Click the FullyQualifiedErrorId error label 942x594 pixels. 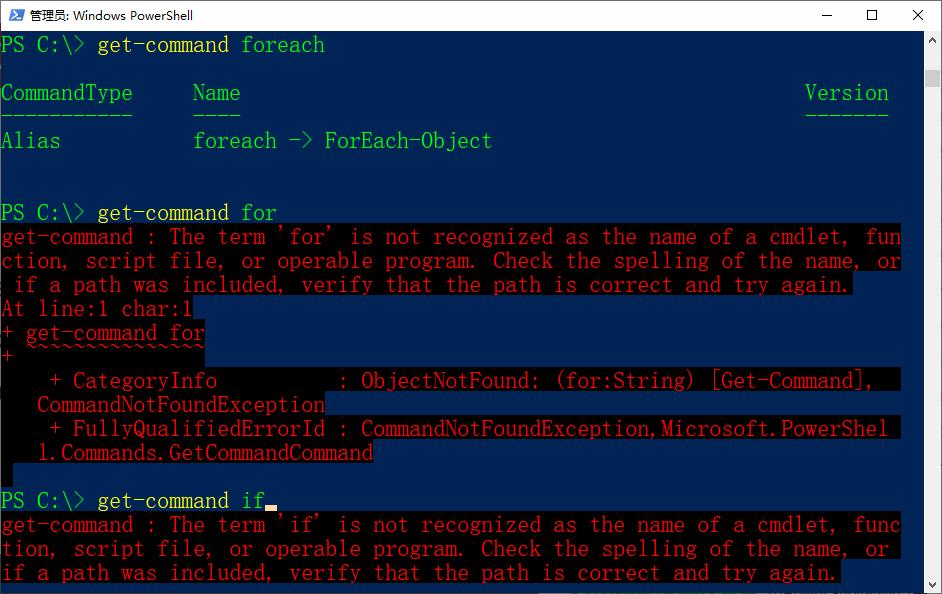[x=199, y=429]
